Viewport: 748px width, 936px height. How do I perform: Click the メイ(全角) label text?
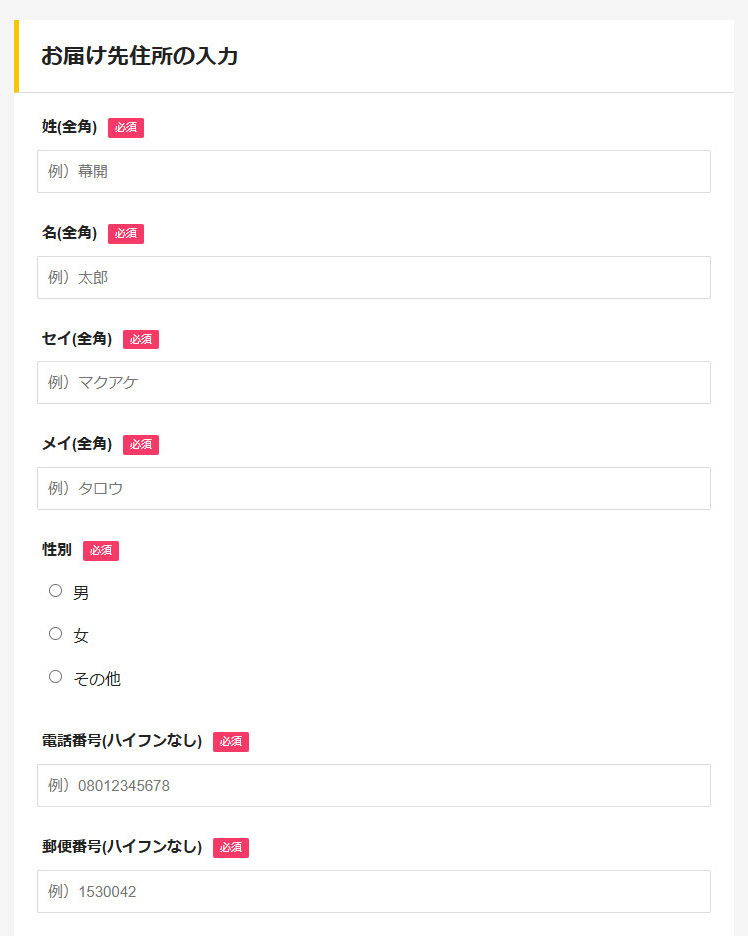(x=77, y=444)
